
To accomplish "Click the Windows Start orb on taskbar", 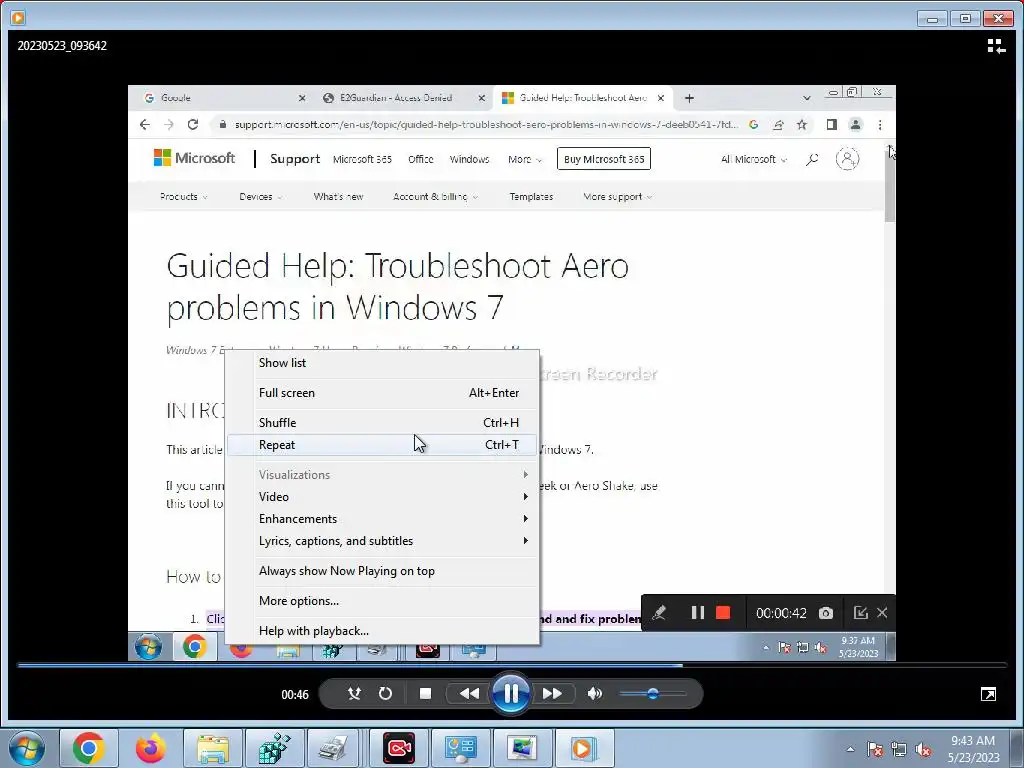I will coord(27,748).
